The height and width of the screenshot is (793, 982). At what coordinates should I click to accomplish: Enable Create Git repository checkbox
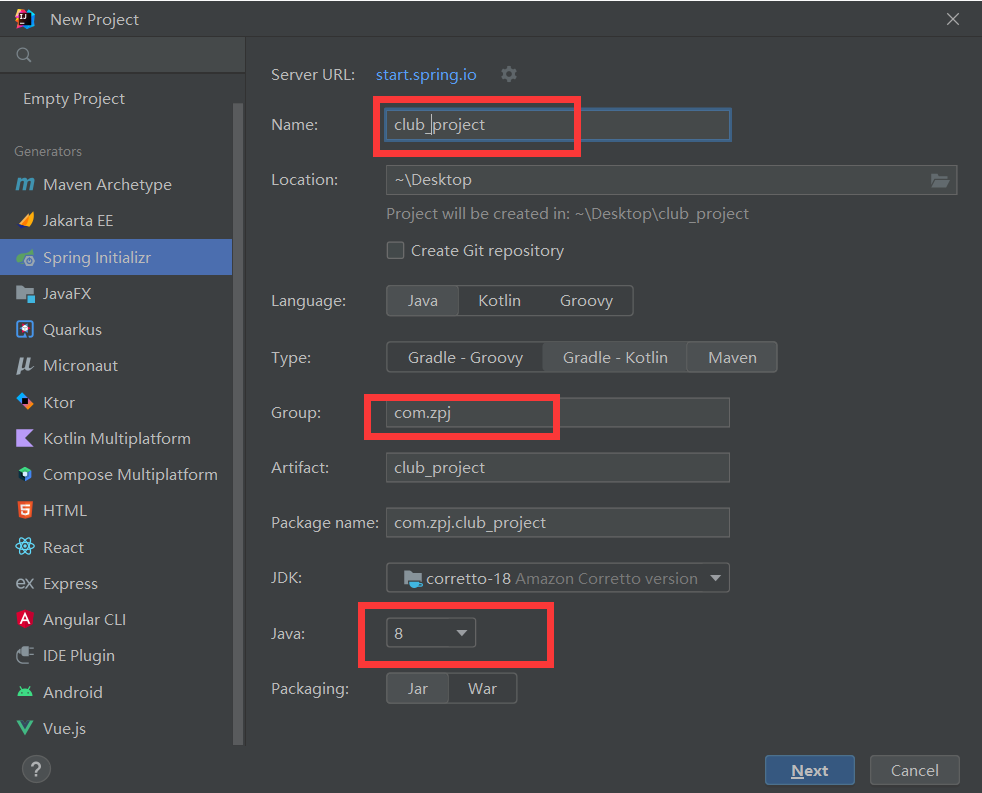(x=396, y=251)
